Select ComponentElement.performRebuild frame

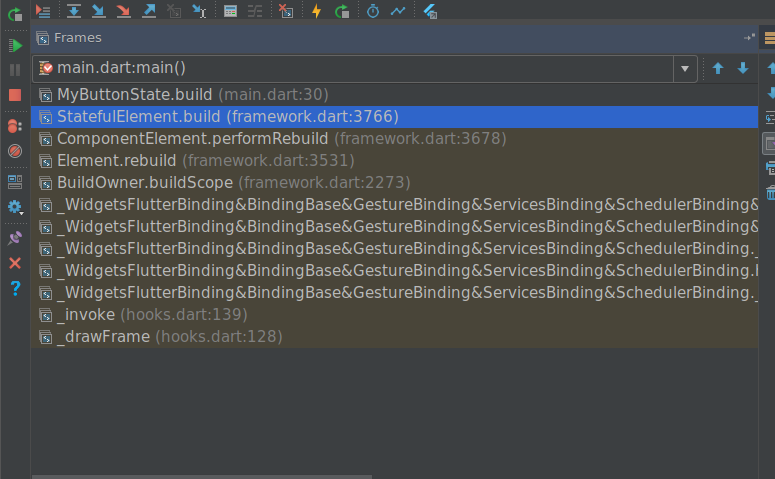pyautogui.click(x=394, y=138)
